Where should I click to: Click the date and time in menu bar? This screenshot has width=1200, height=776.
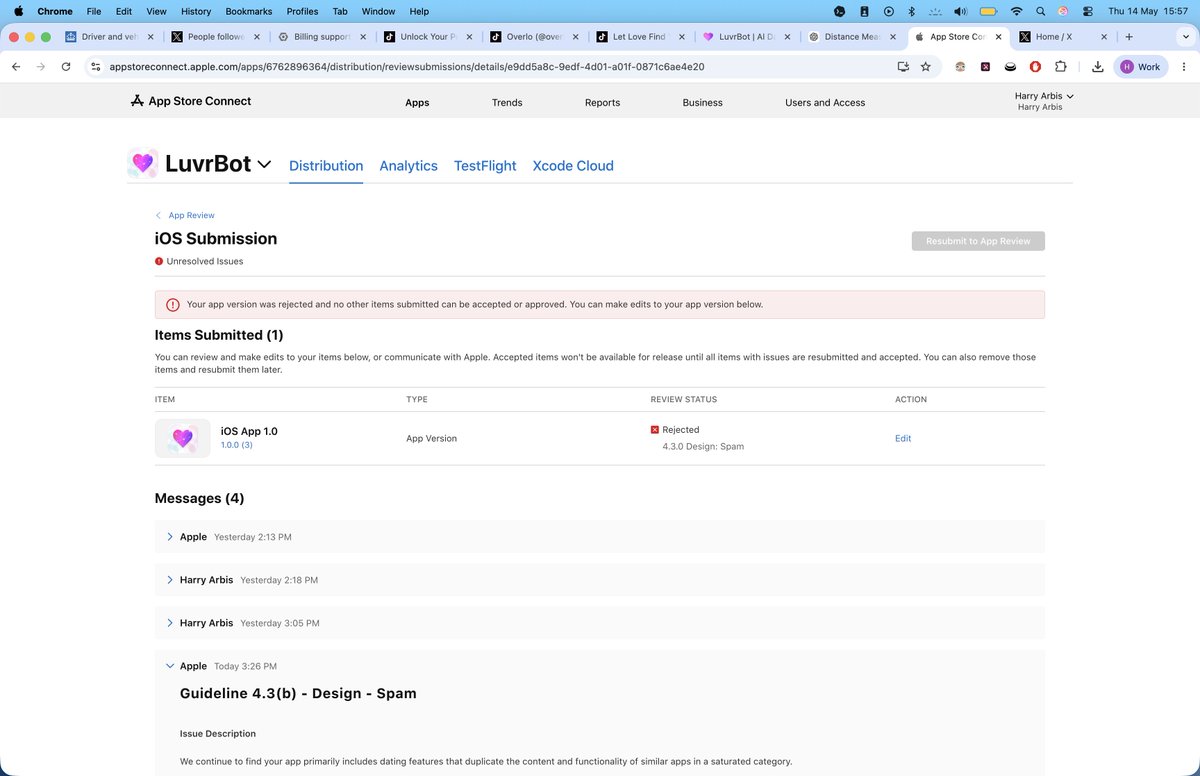pos(1147,11)
